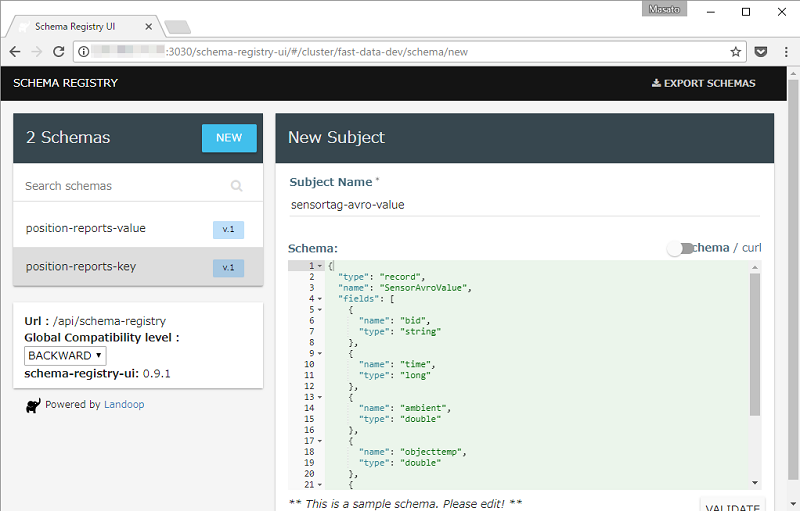
Task: Click the "double" type on line 15
Action: tap(420, 419)
